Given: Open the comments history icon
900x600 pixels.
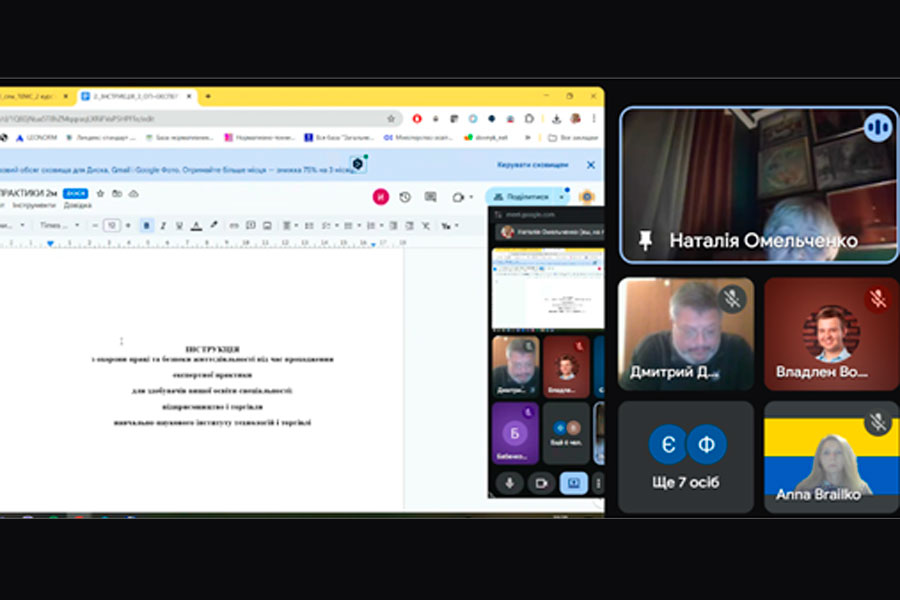Looking at the screenshot, I should [430, 197].
